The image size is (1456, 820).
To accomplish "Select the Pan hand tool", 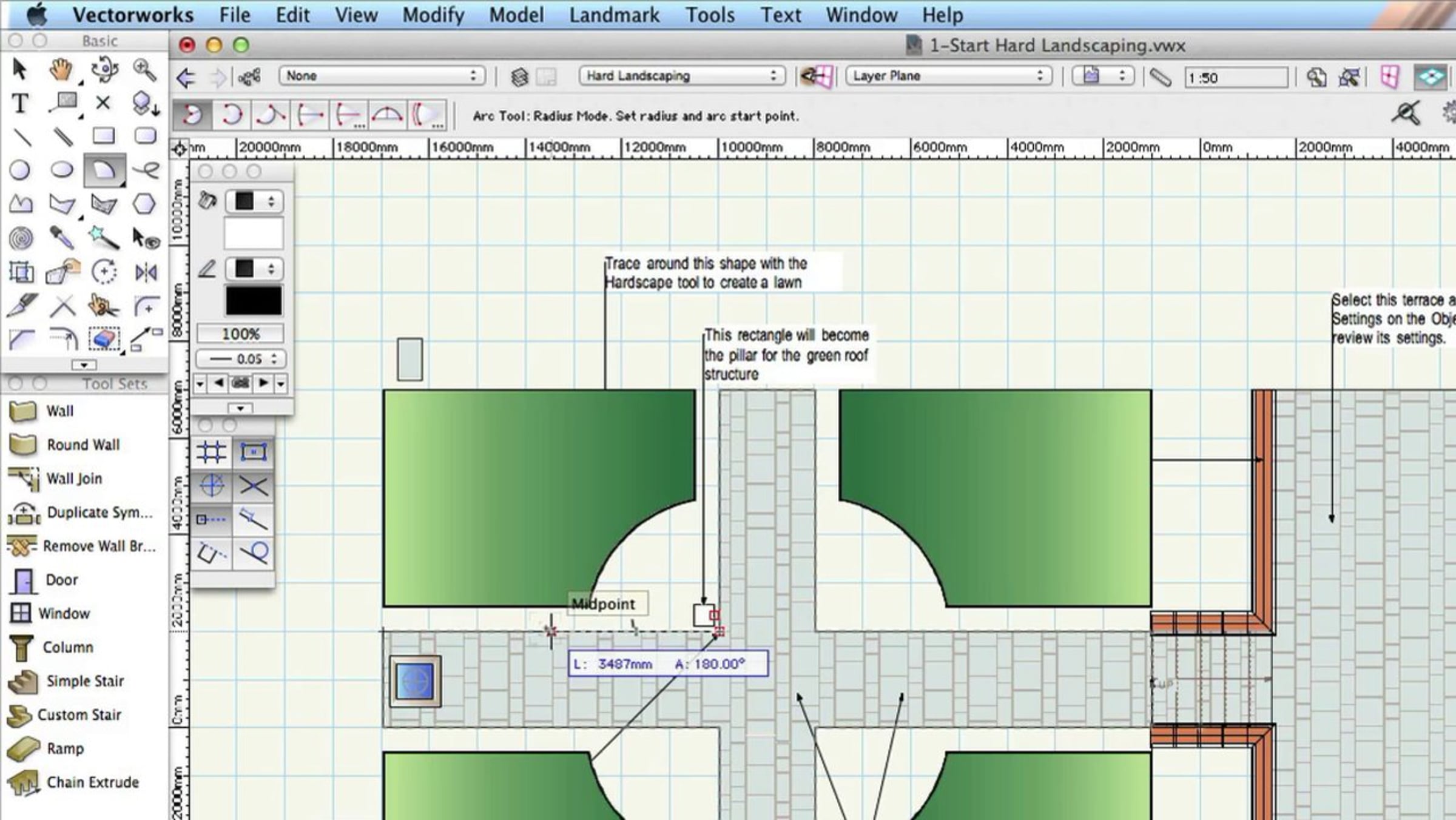I will point(61,70).
